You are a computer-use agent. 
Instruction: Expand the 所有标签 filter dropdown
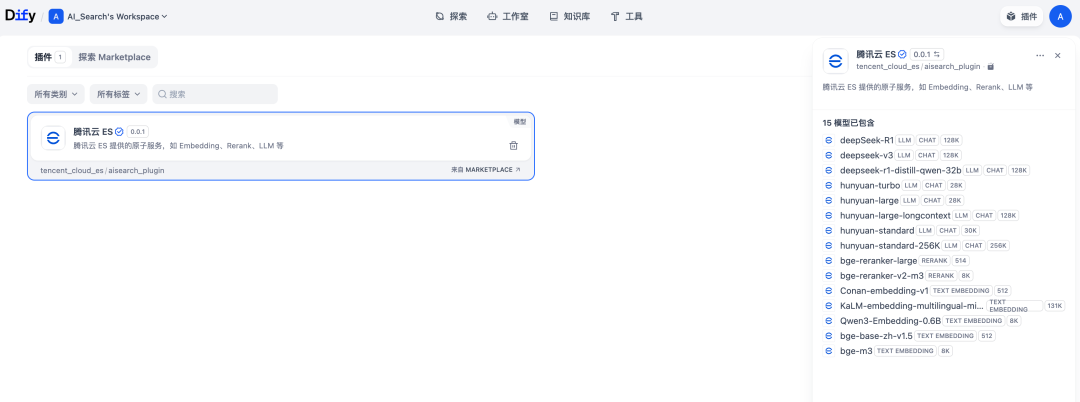pyautogui.click(x=118, y=94)
